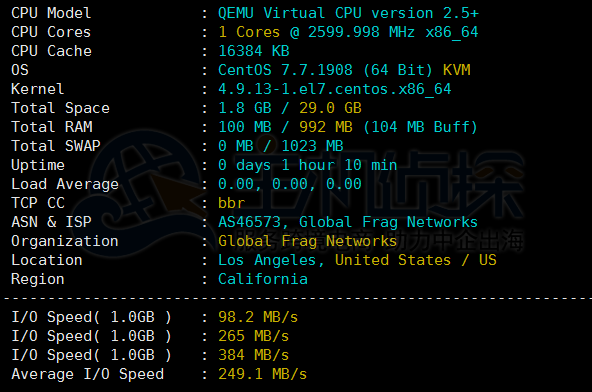Select the Total SWAP 1023 MB value

[312, 146]
